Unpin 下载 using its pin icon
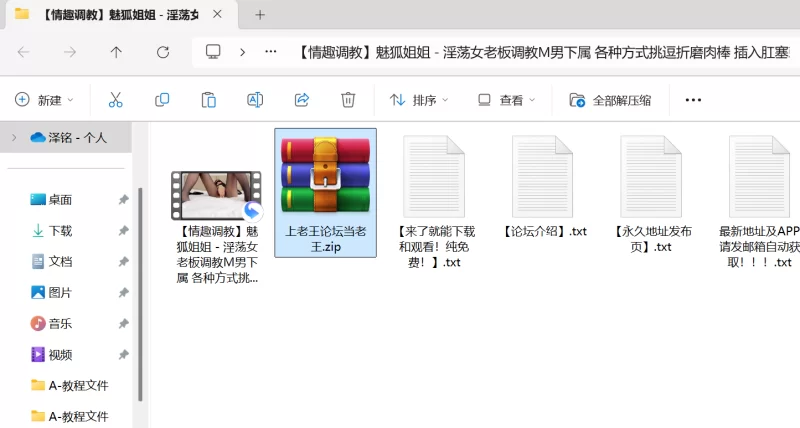Viewport: 800px width, 428px height. coord(123,231)
